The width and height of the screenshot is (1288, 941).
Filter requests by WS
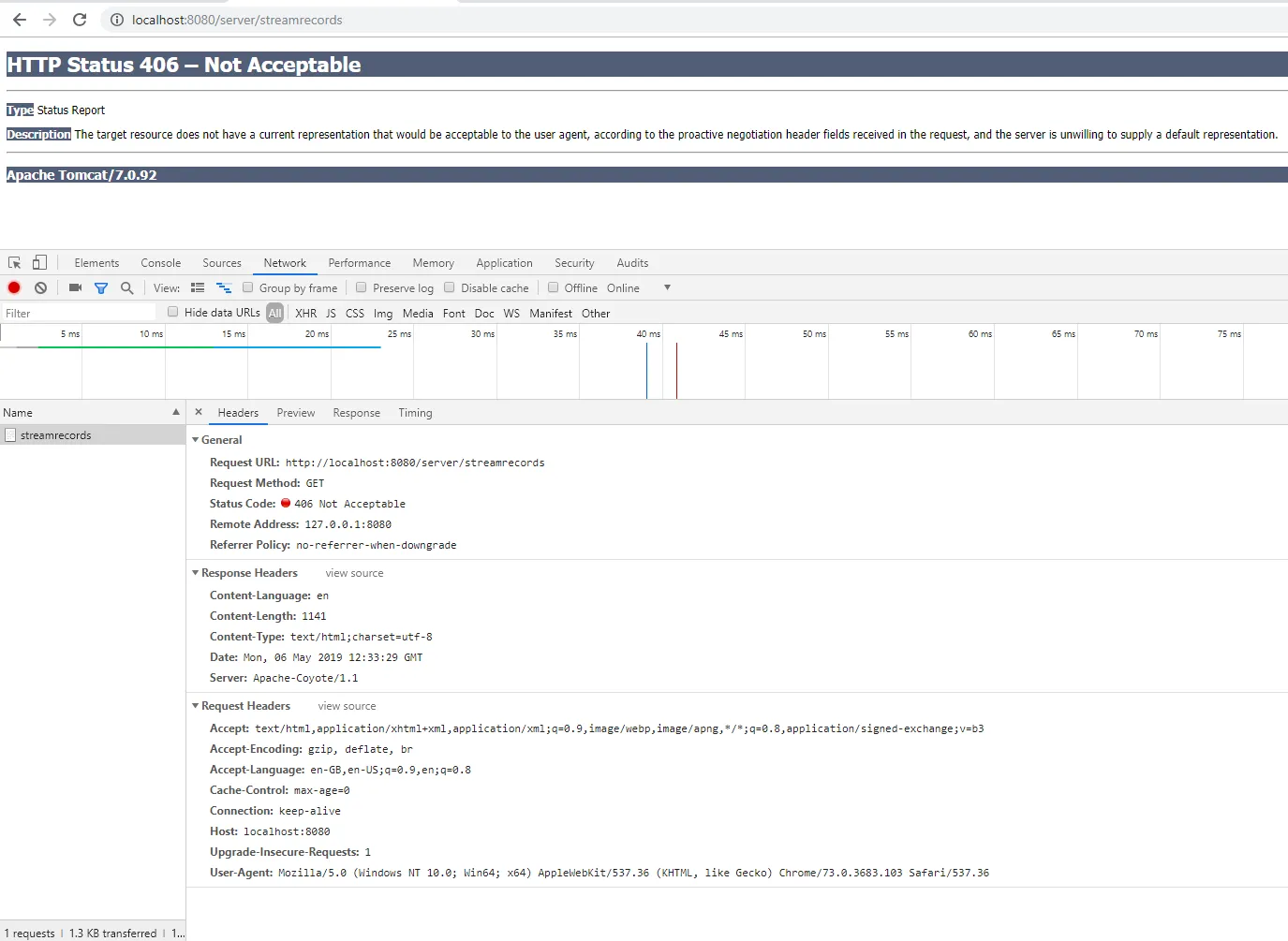pyautogui.click(x=511, y=314)
